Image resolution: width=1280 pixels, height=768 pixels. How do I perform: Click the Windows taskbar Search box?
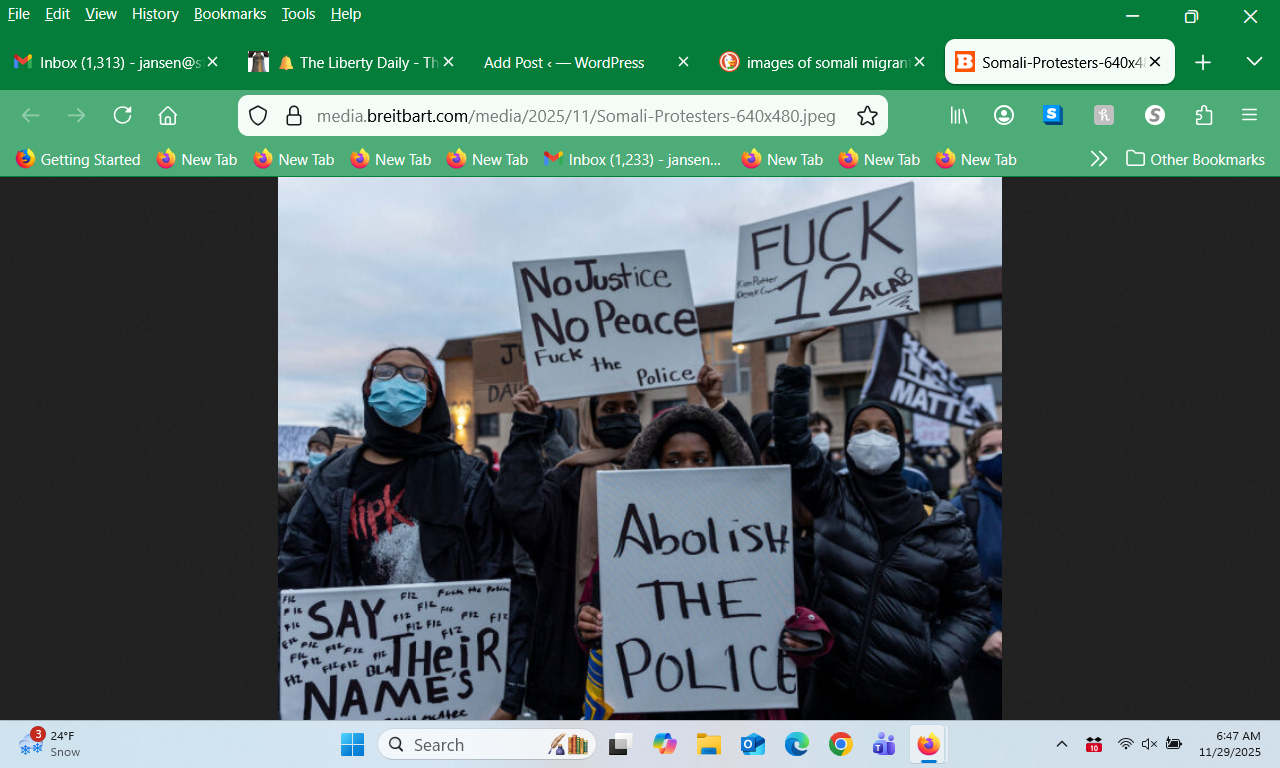tap(470, 745)
